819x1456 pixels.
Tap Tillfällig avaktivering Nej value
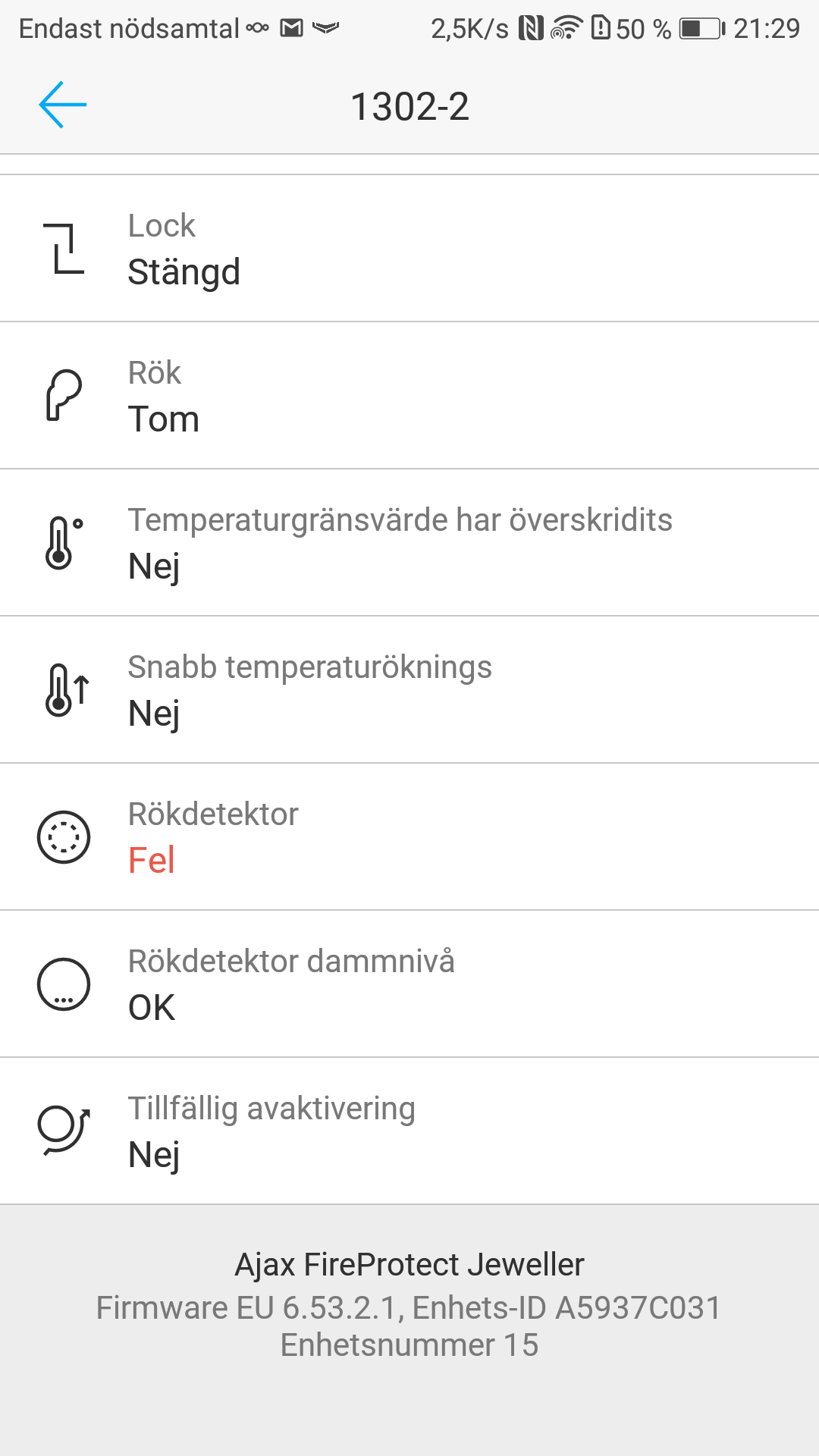click(154, 1155)
